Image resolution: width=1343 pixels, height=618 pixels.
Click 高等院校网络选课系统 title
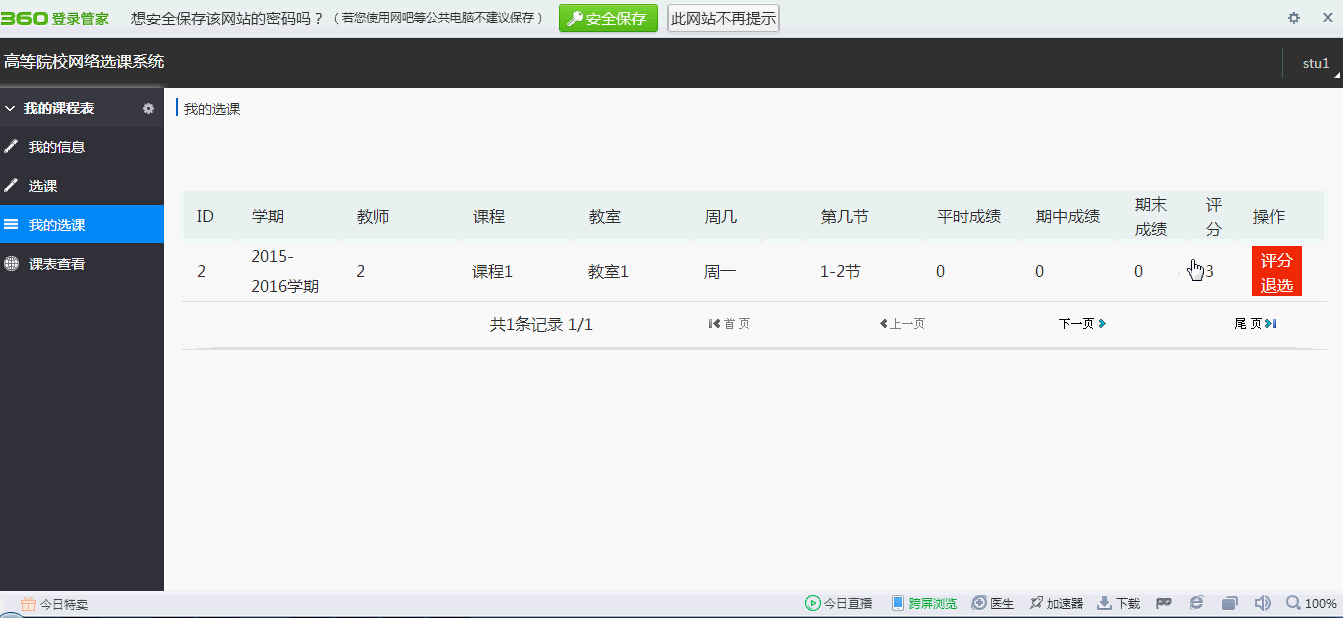point(84,62)
